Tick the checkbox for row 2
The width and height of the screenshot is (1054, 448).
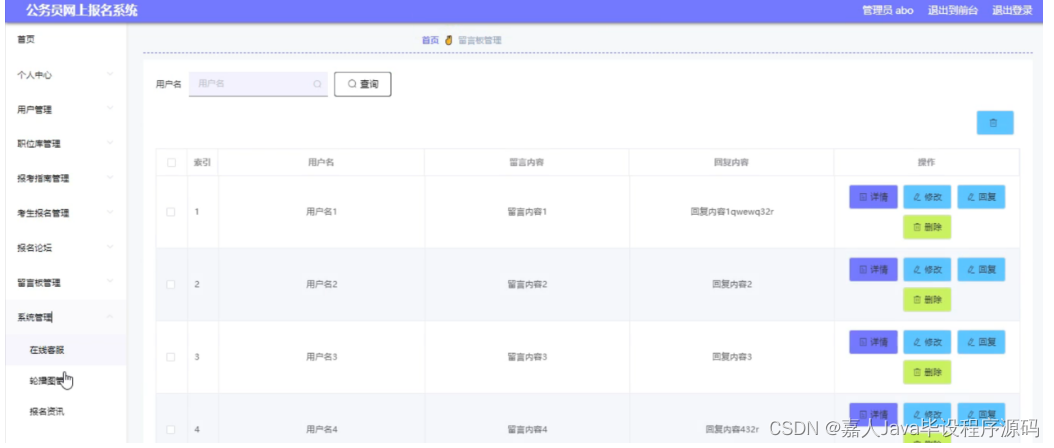pyautogui.click(x=171, y=285)
